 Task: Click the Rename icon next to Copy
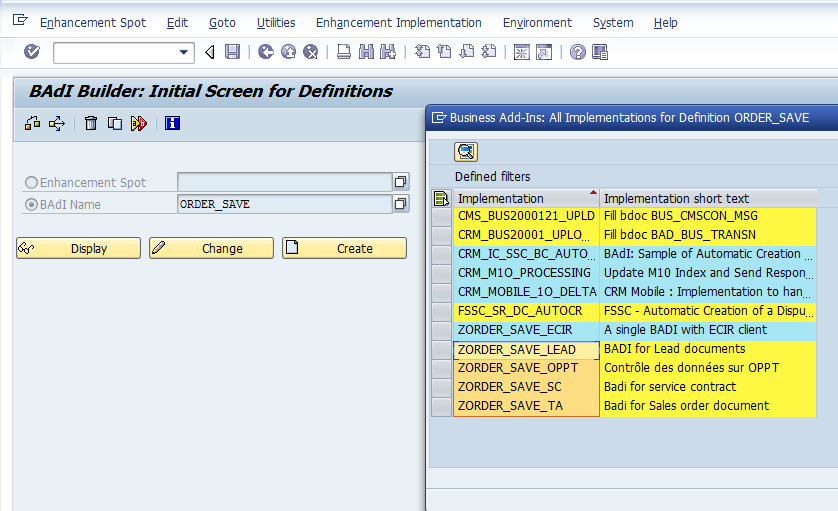[138, 123]
